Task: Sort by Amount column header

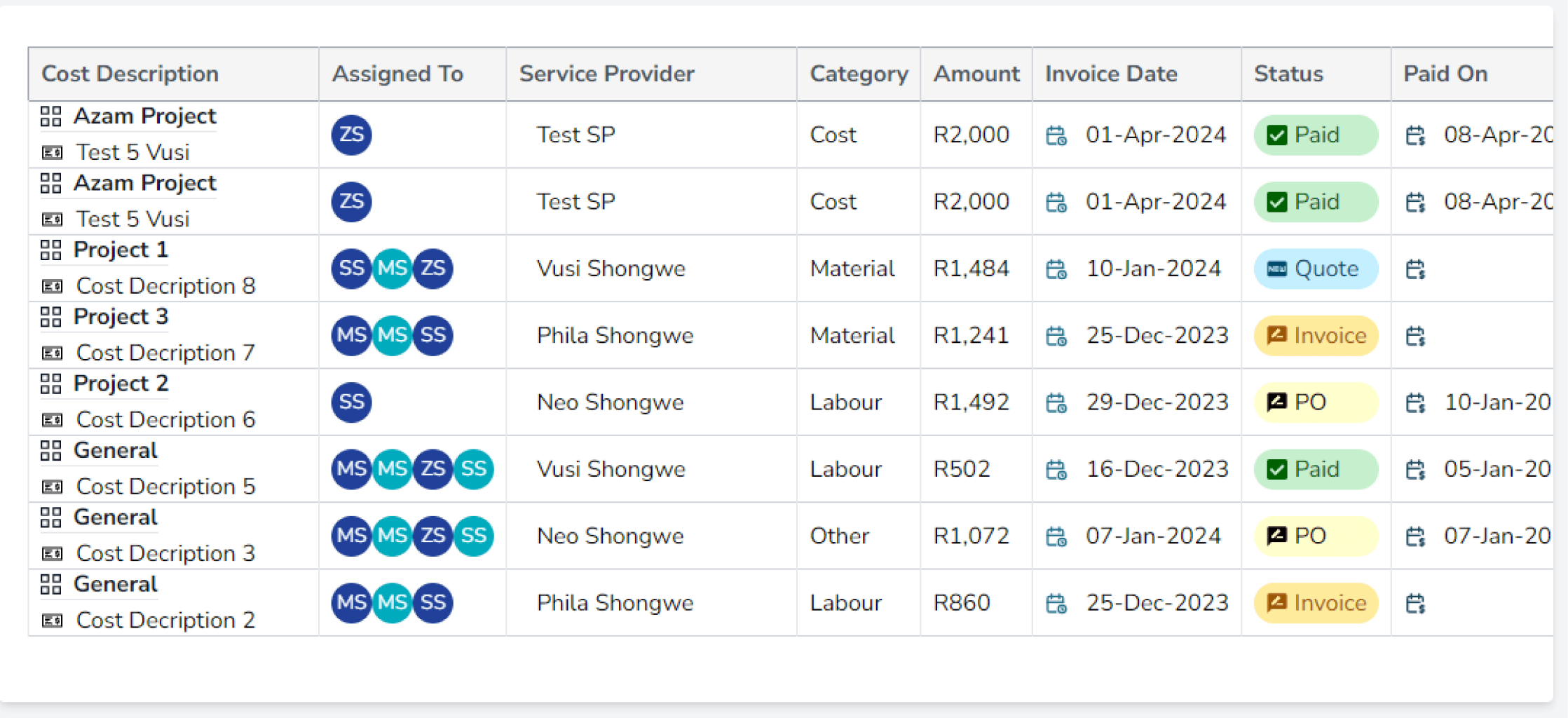Action: coord(976,74)
